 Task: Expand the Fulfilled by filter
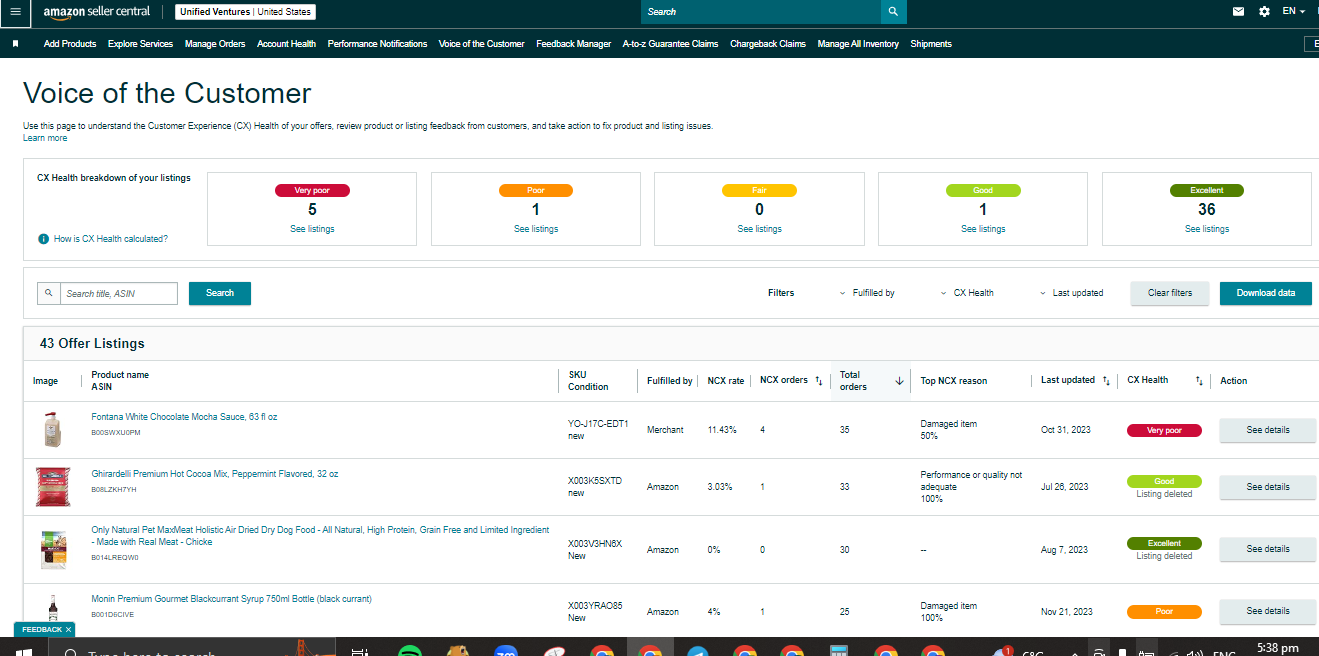pyautogui.click(x=867, y=293)
